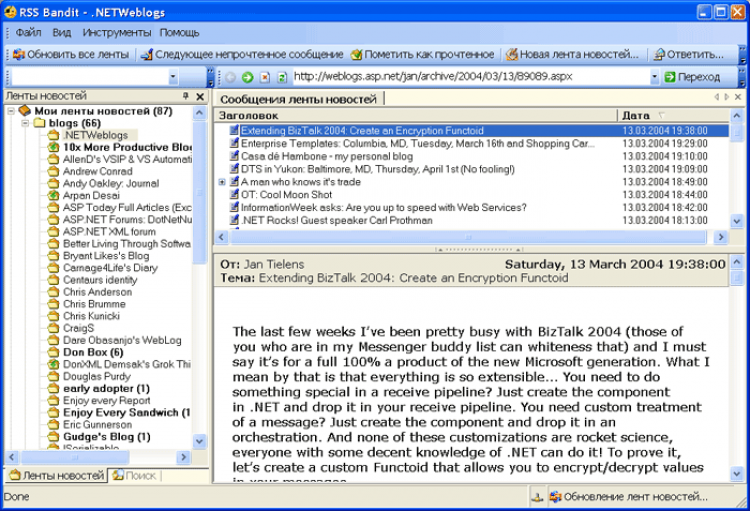Image resolution: width=750 pixels, height=511 pixels.
Task: Click the Переход go button
Action: pyautogui.click(x=692, y=77)
